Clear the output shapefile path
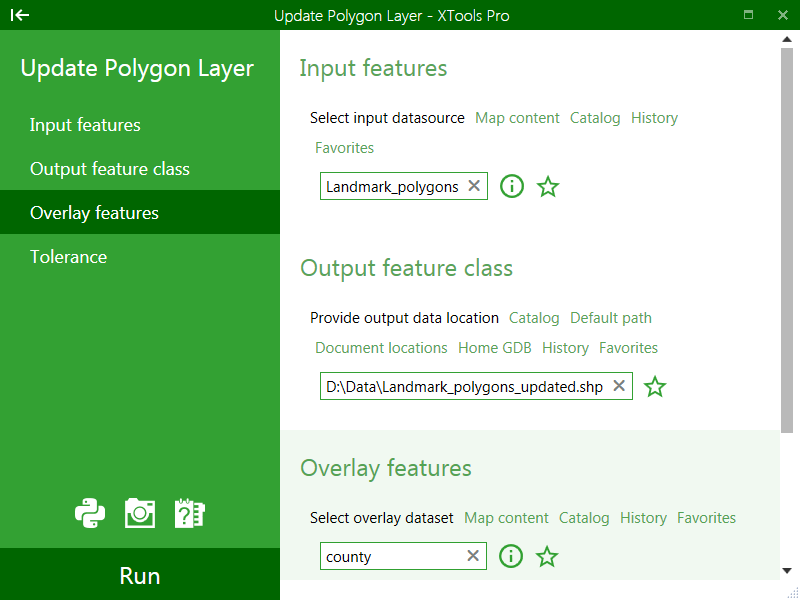 click(x=619, y=386)
